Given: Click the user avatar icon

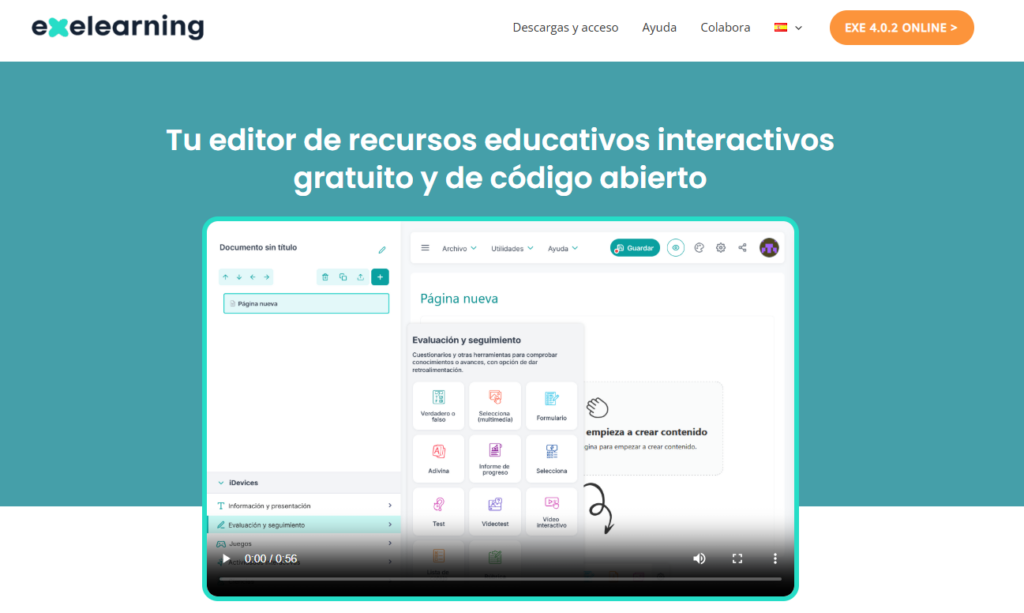Looking at the screenshot, I should [x=769, y=248].
